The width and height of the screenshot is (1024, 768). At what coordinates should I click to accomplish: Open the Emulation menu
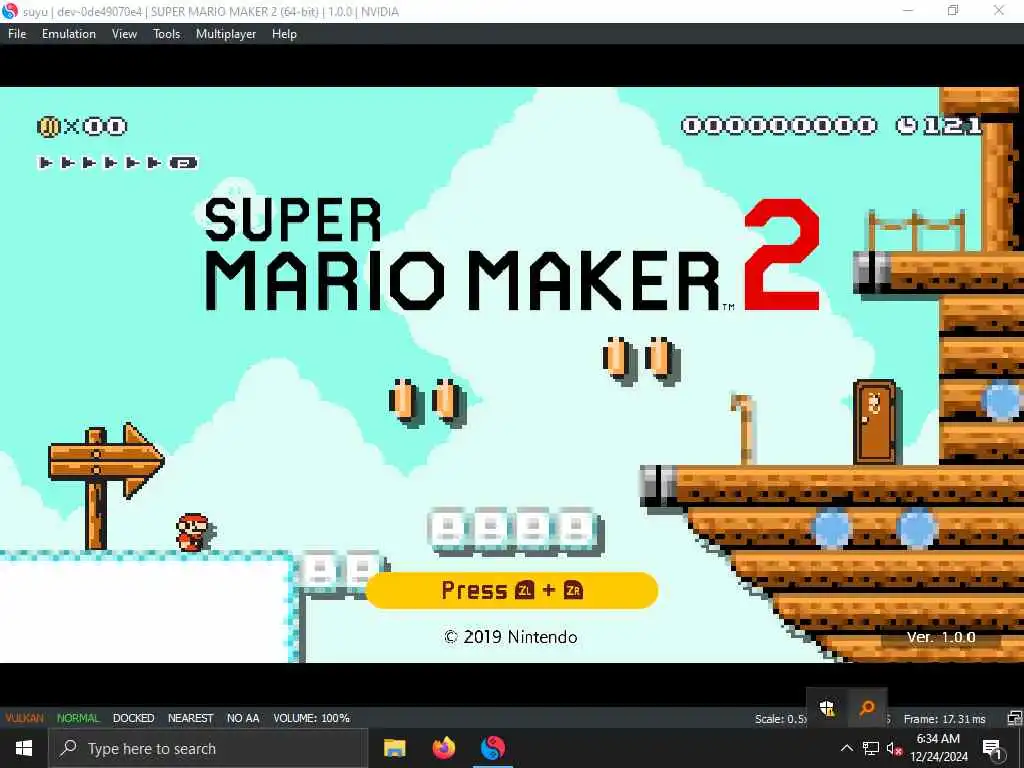pyautogui.click(x=69, y=34)
